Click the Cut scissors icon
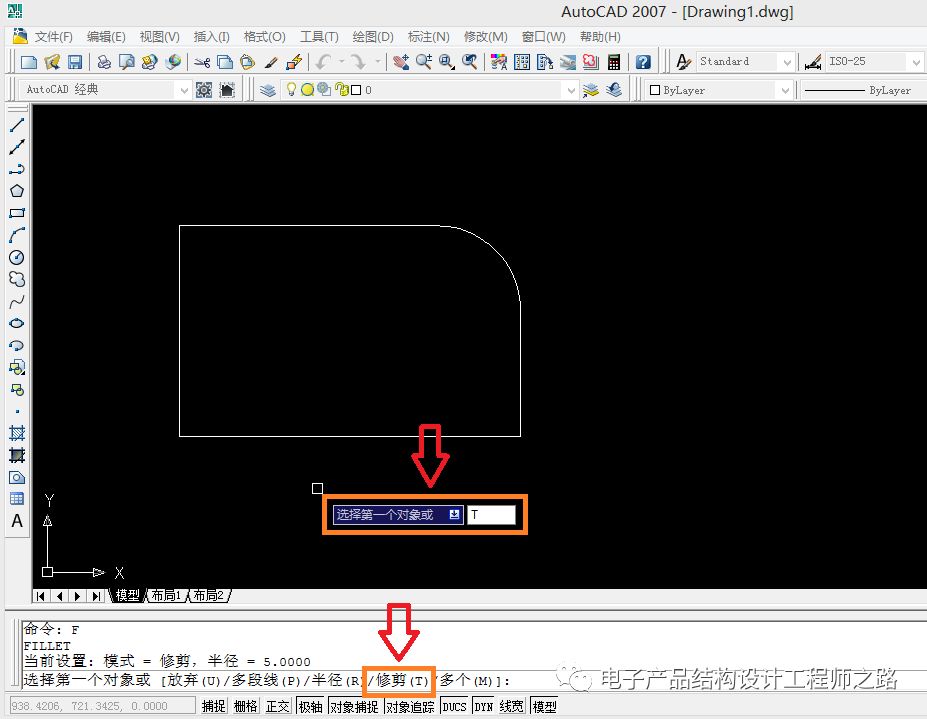Screen dimensions: 927x719 point(202,61)
